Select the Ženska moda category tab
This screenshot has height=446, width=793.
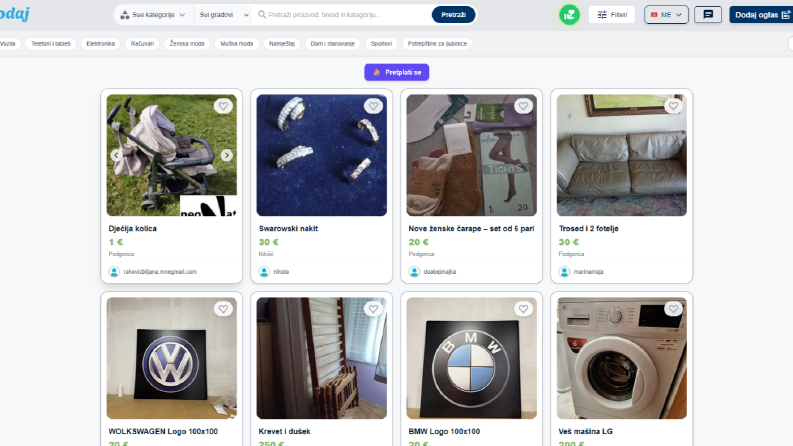pos(187,43)
